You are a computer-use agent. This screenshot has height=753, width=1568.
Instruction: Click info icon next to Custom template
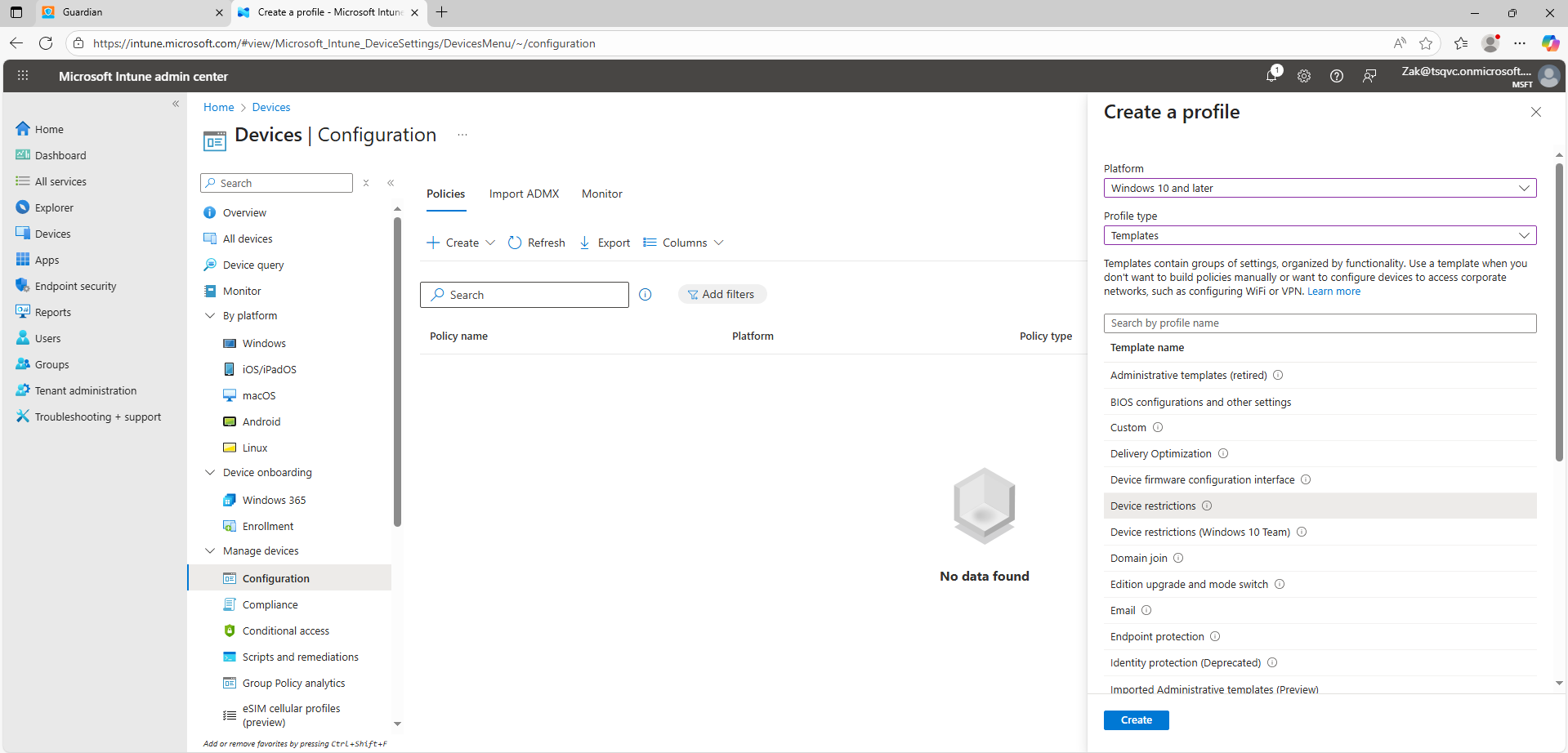point(1158,427)
